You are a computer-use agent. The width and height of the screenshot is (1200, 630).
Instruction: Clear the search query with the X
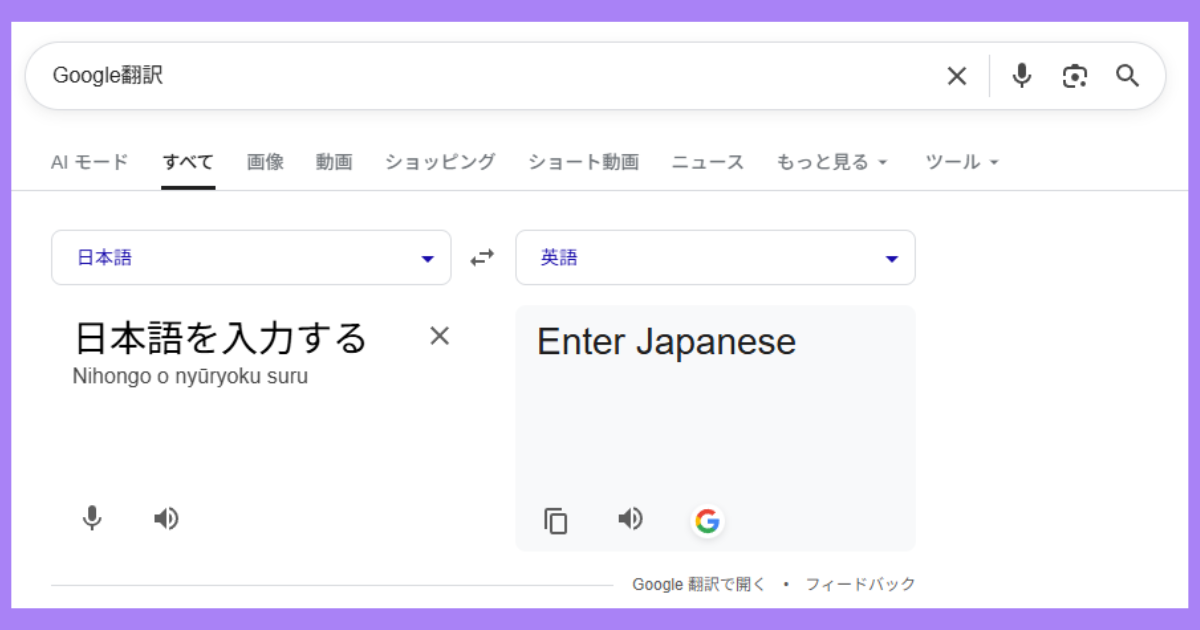click(x=956, y=75)
